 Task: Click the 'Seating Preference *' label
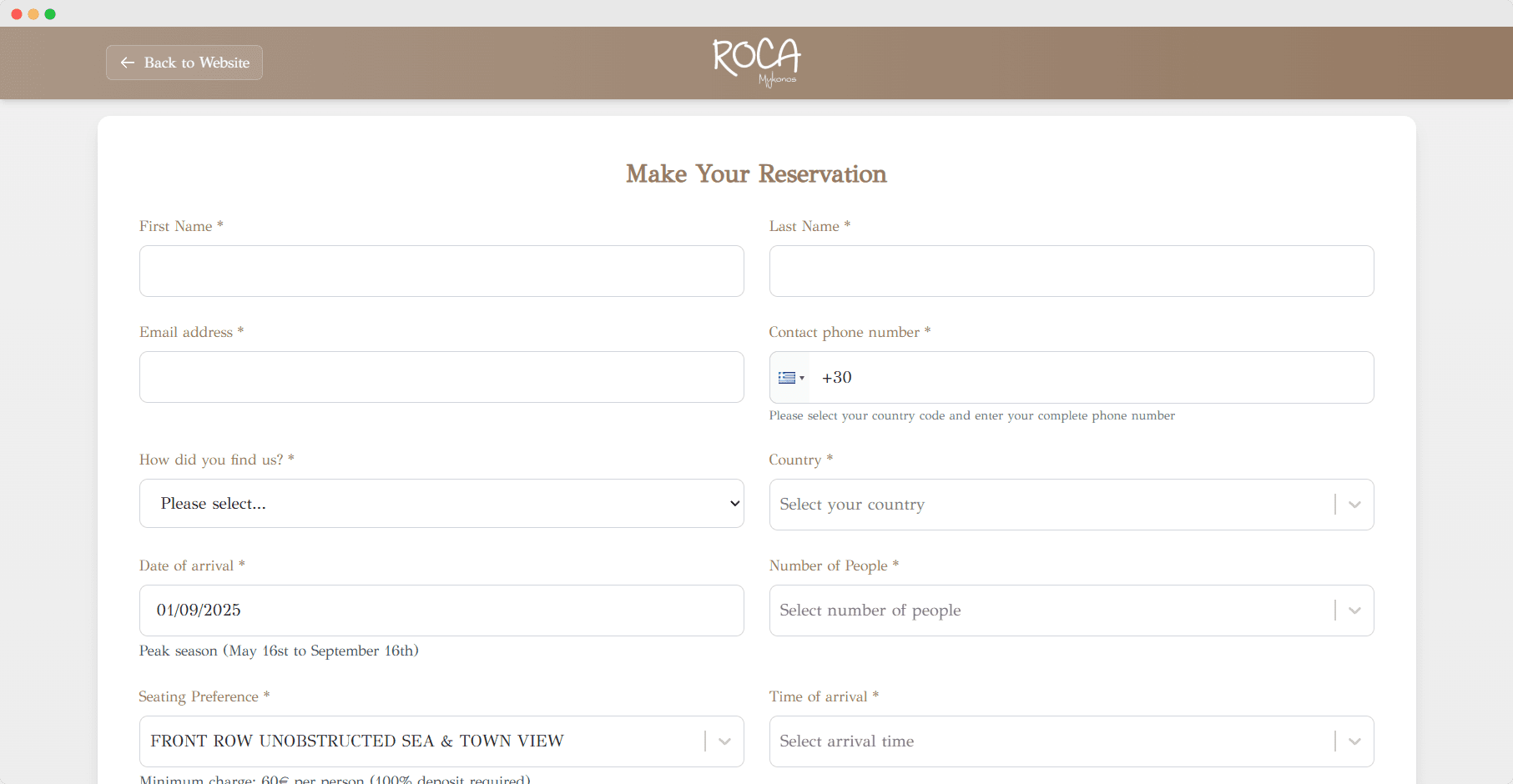(x=204, y=696)
